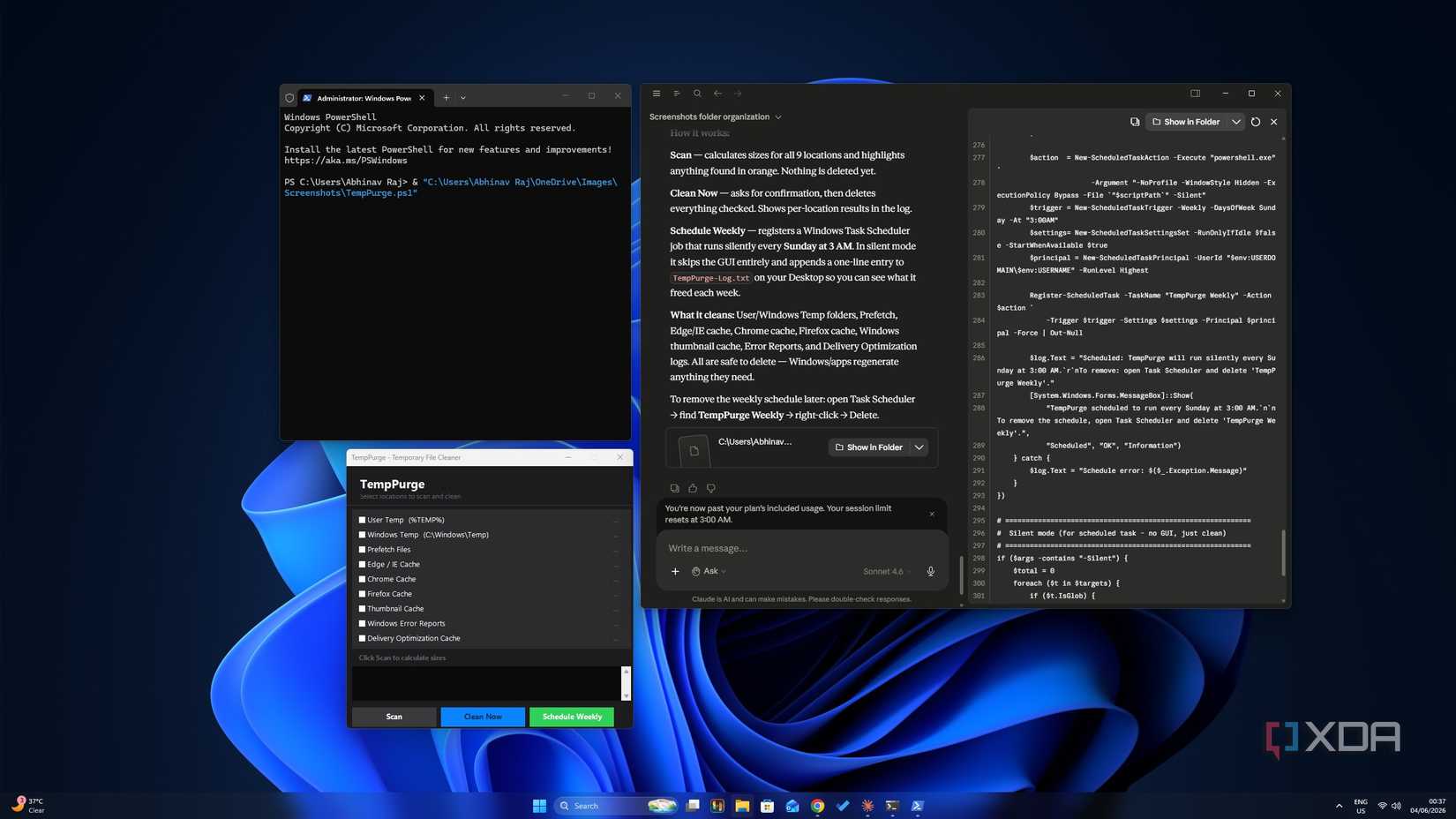Check the Prefetch Files checkbox
Image resolution: width=1456 pixels, height=819 pixels.
362,549
